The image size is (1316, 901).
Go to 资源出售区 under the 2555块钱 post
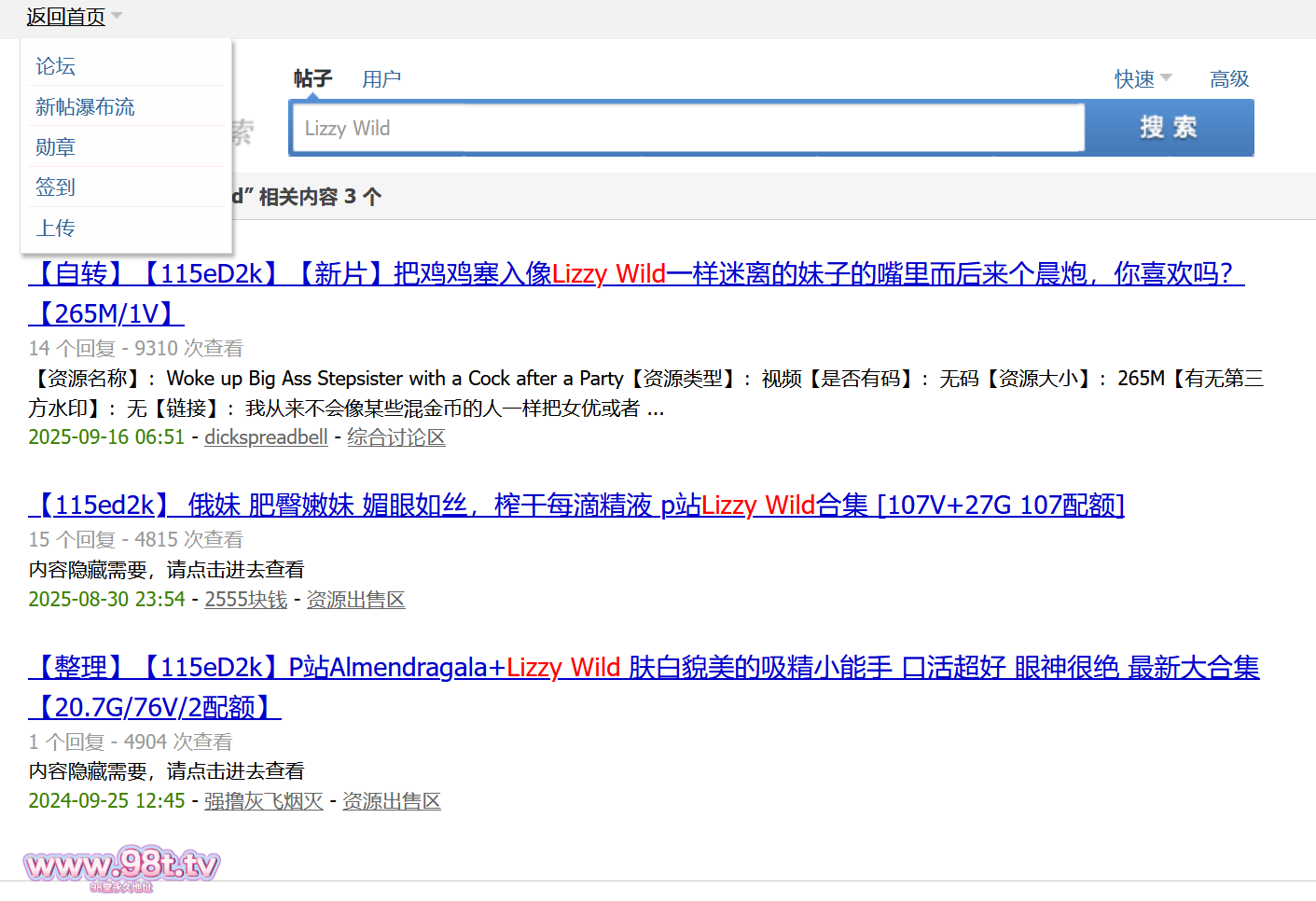click(356, 600)
